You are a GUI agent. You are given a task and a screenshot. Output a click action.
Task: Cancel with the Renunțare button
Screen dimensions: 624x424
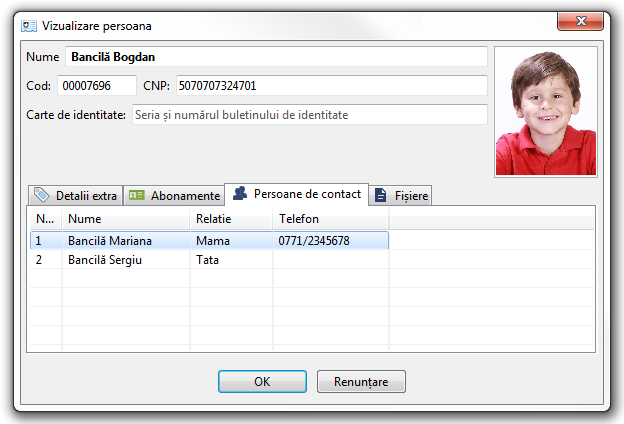click(361, 381)
